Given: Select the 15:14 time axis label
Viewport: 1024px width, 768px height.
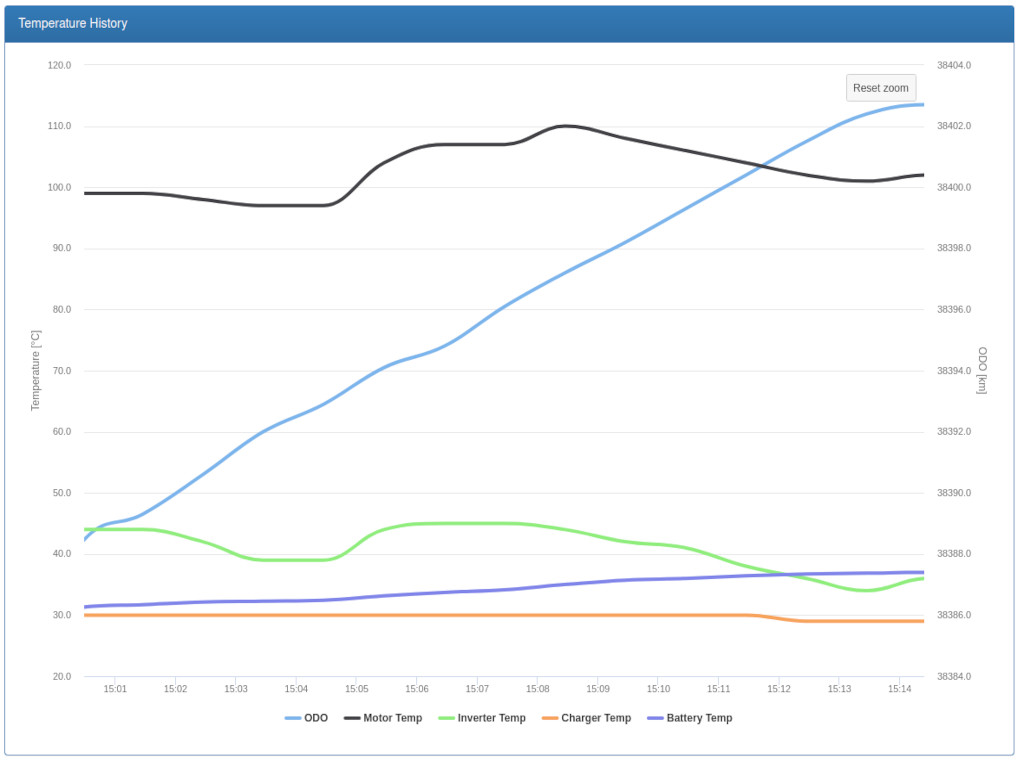Looking at the screenshot, I should [899, 689].
